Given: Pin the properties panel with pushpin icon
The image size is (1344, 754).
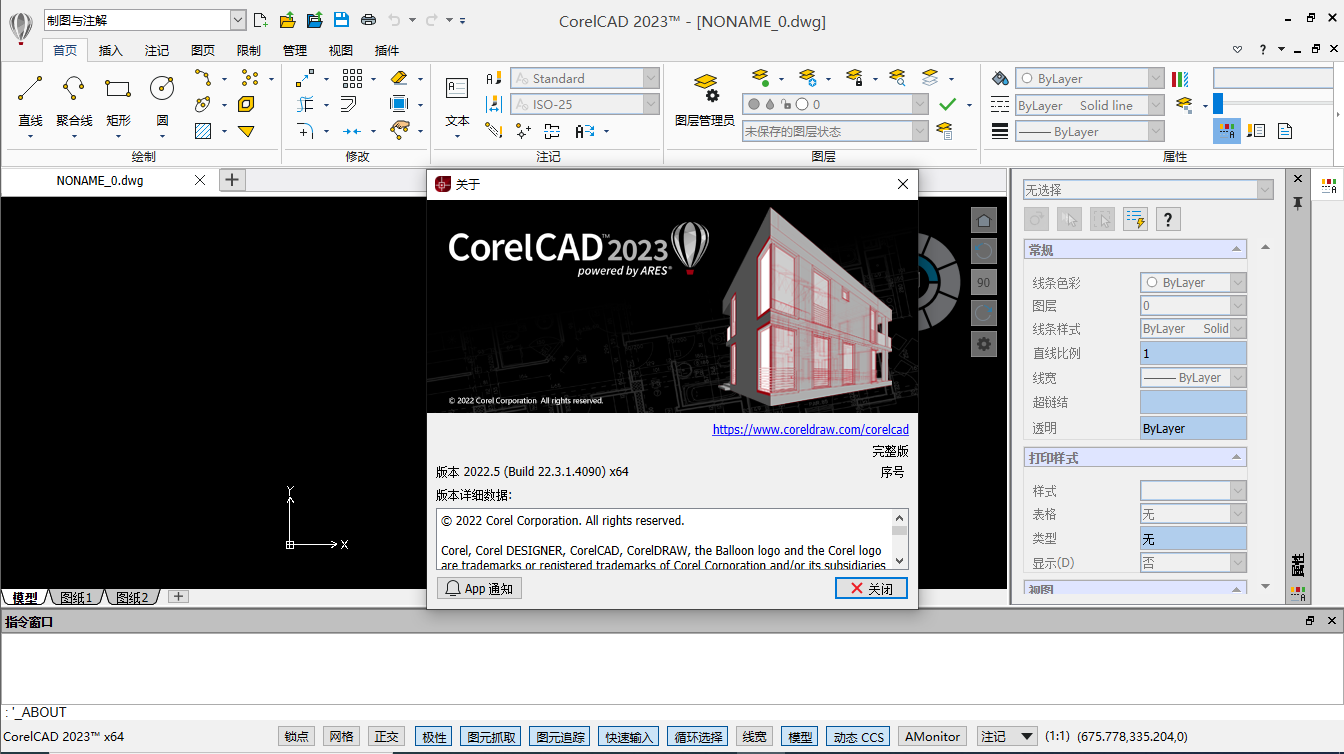Looking at the screenshot, I should coord(1297,203).
